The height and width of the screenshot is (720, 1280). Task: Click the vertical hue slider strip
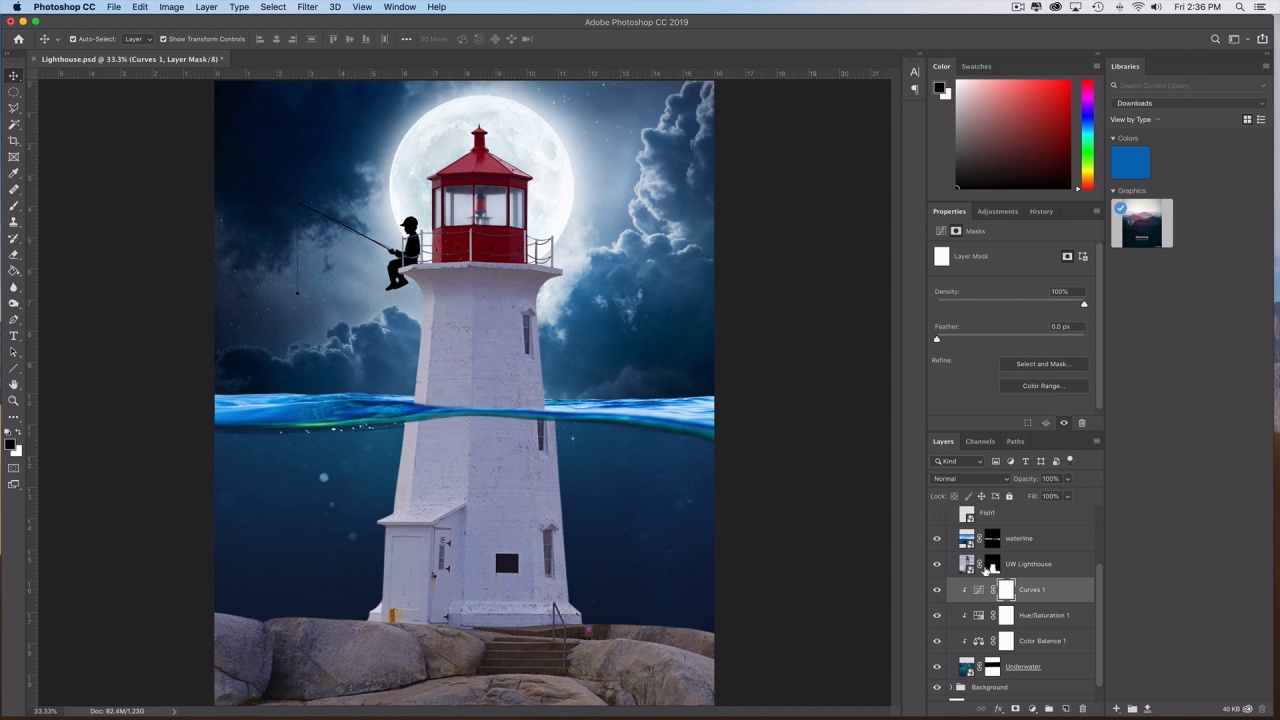(1087, 135)
